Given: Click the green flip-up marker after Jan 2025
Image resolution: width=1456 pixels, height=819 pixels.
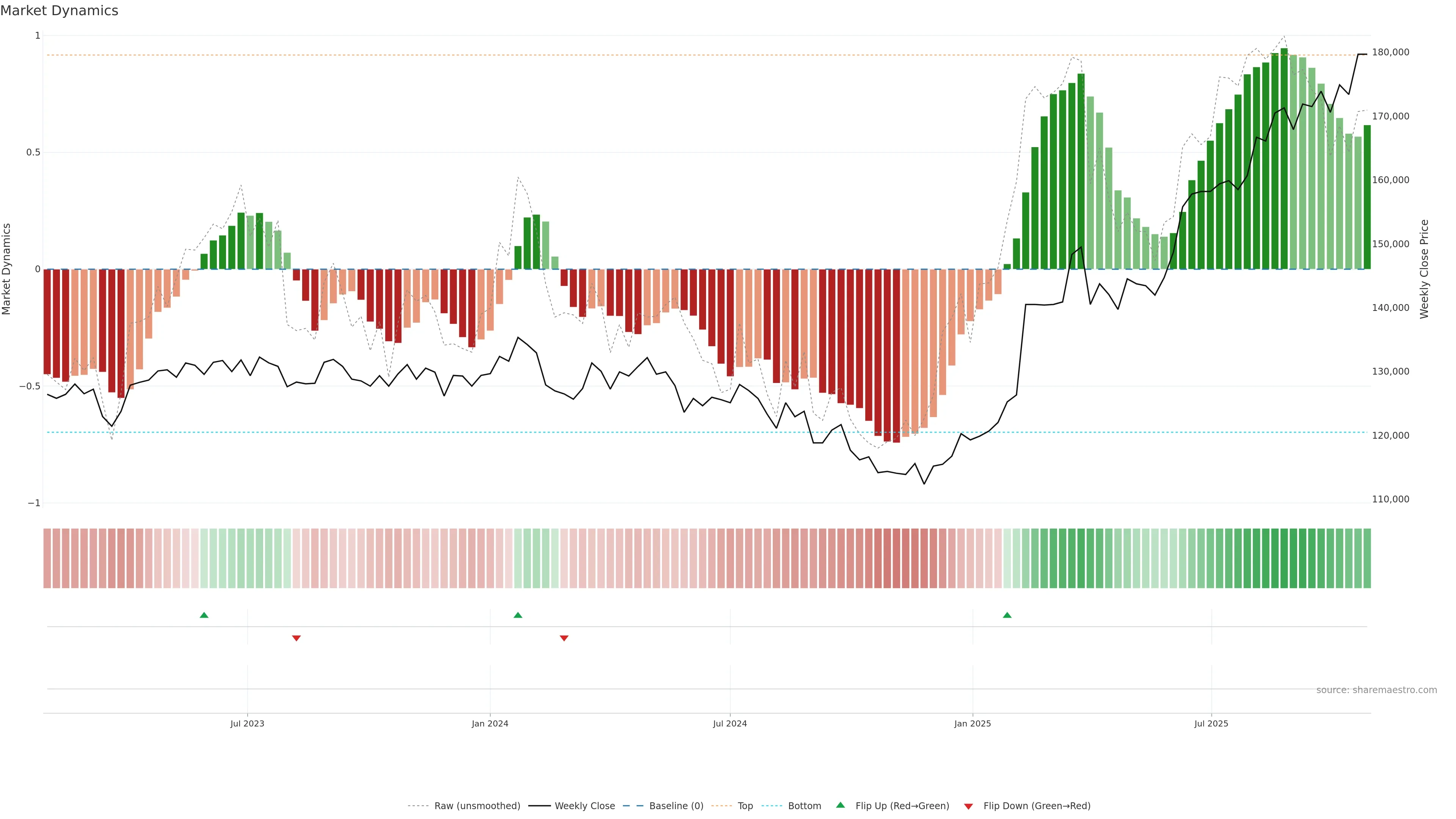Looking at the screenshot, I should (x=1007, y=615).
